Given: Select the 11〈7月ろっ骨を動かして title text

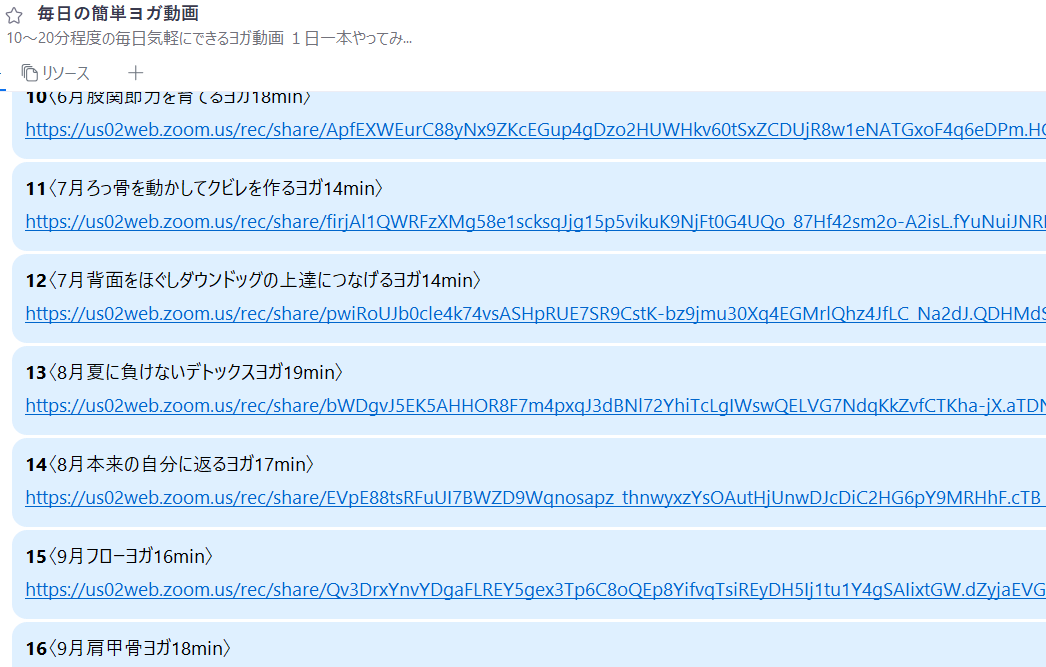Looking at the screenshot, I should coord(204,188).
